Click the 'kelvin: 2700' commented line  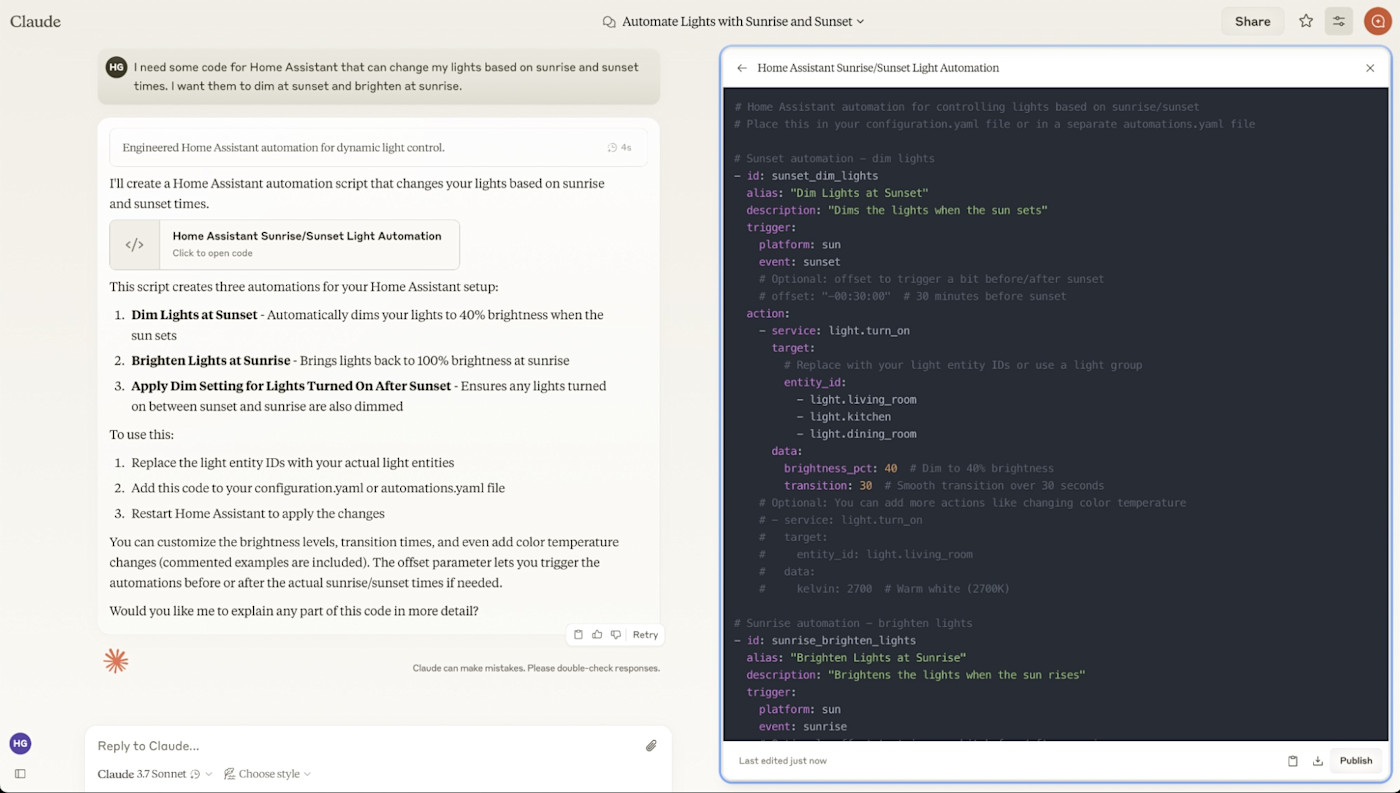pos(884,589)
